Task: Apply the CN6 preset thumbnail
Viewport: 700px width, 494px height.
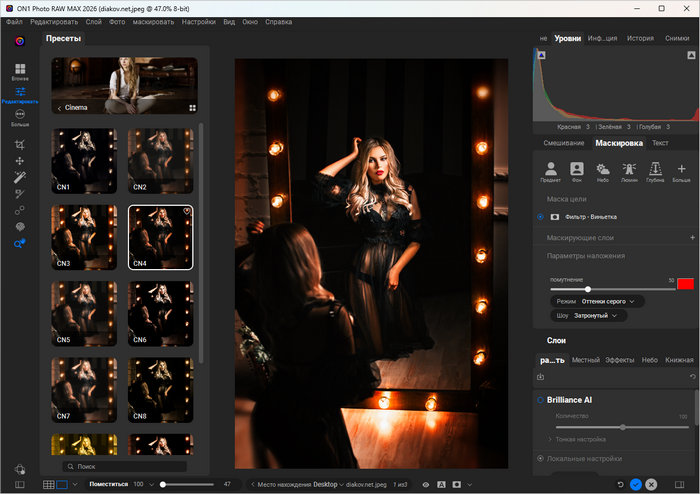Action: (x=160, y=314)
